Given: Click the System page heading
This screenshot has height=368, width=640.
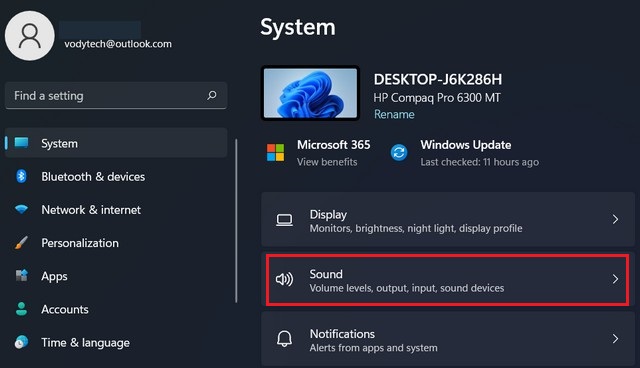Looking at the screenshot, I should (x=298, y=27).
